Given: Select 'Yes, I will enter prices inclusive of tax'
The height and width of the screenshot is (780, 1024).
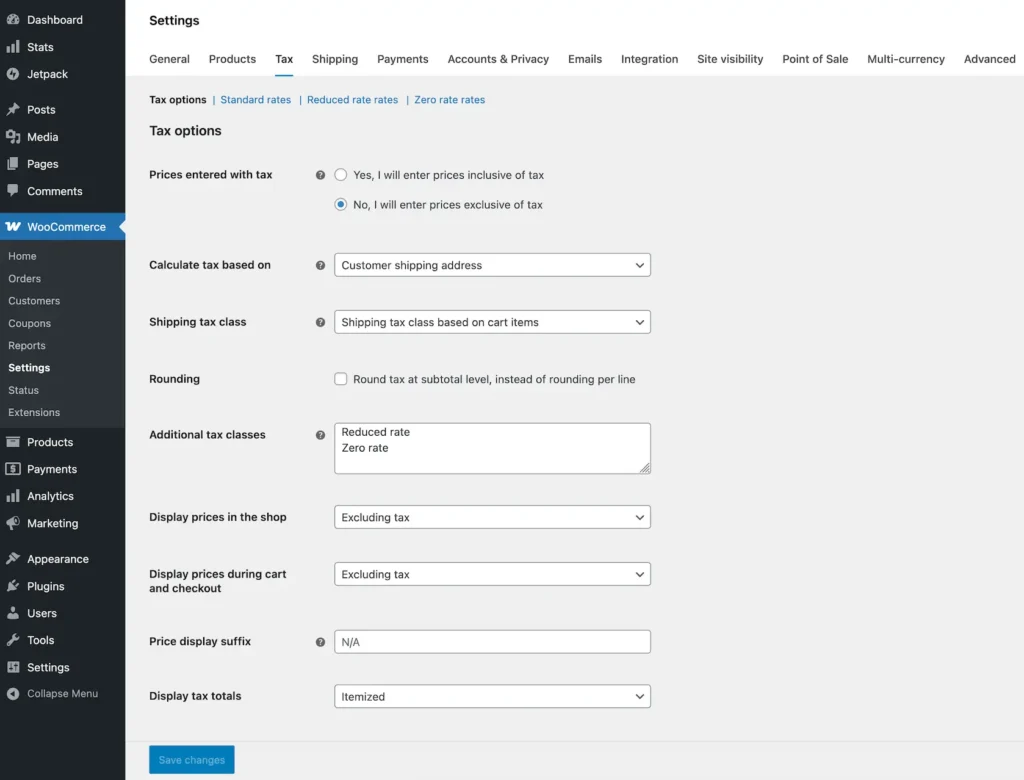Looking at the screenshot, I should coord(340,174).
